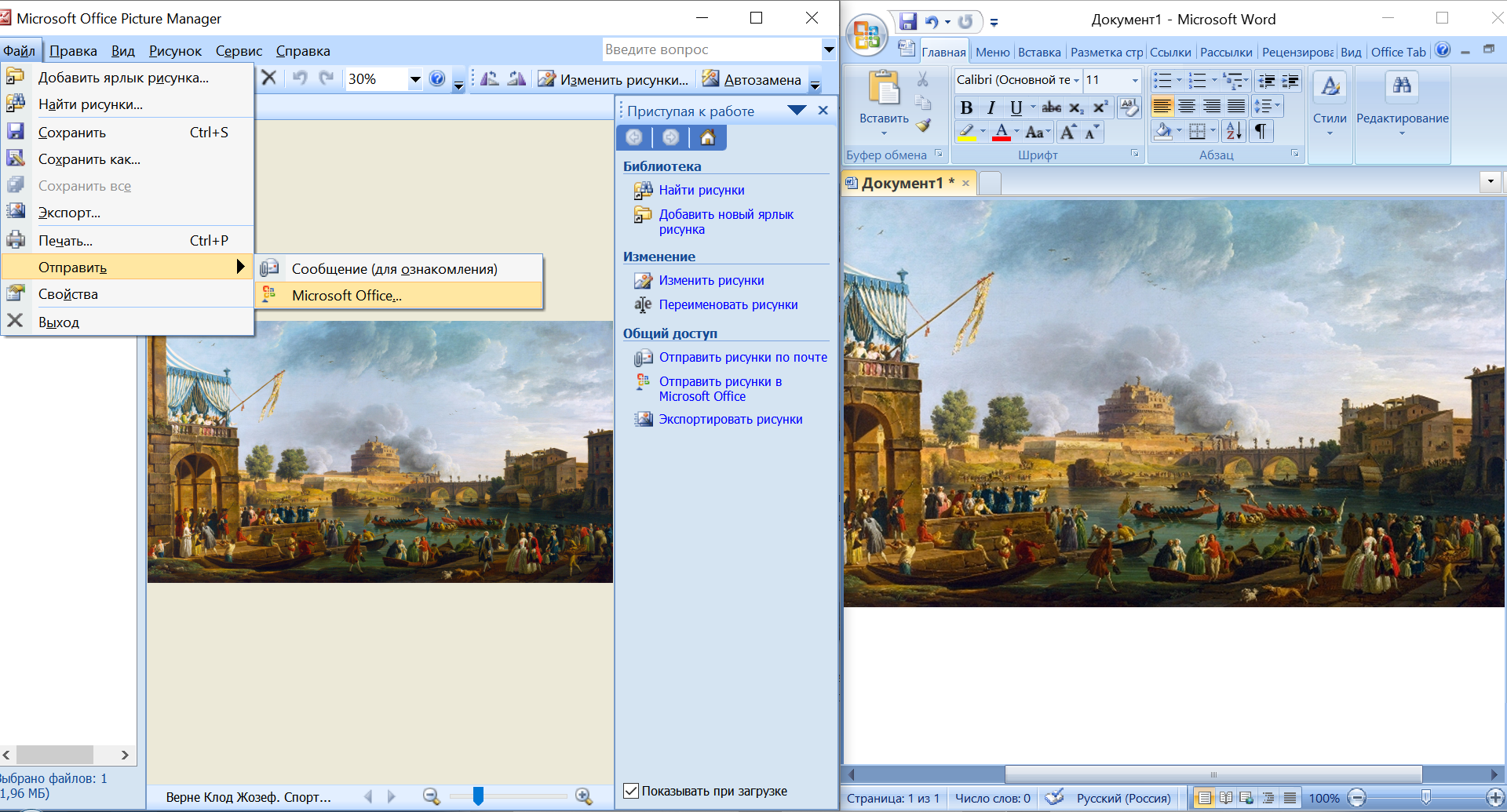Viewport: 1507px width, 812px height.
Task: Click Shrink Font icon in Word ribbon
Action: coord(1092,132)
